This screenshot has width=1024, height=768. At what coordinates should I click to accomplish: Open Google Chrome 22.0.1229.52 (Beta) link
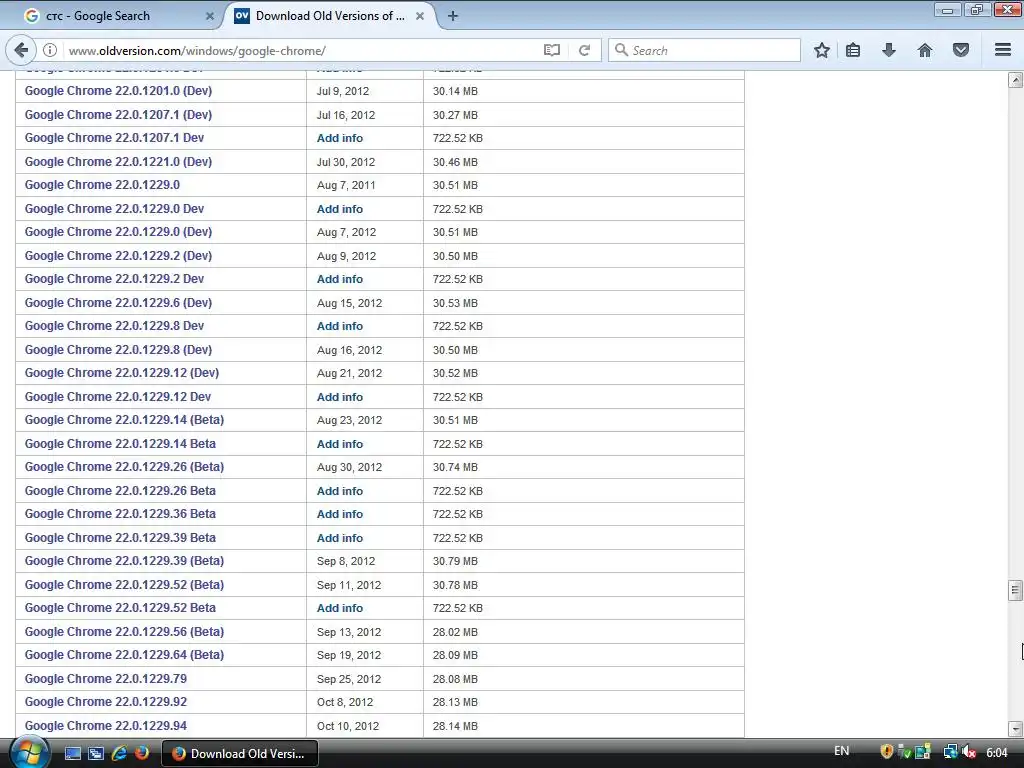point(124,584)
